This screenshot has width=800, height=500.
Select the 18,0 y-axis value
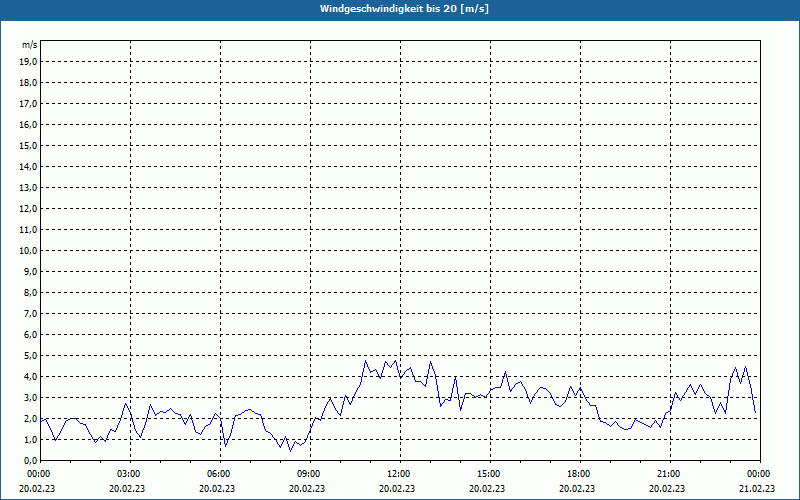(x=28, y=83)
